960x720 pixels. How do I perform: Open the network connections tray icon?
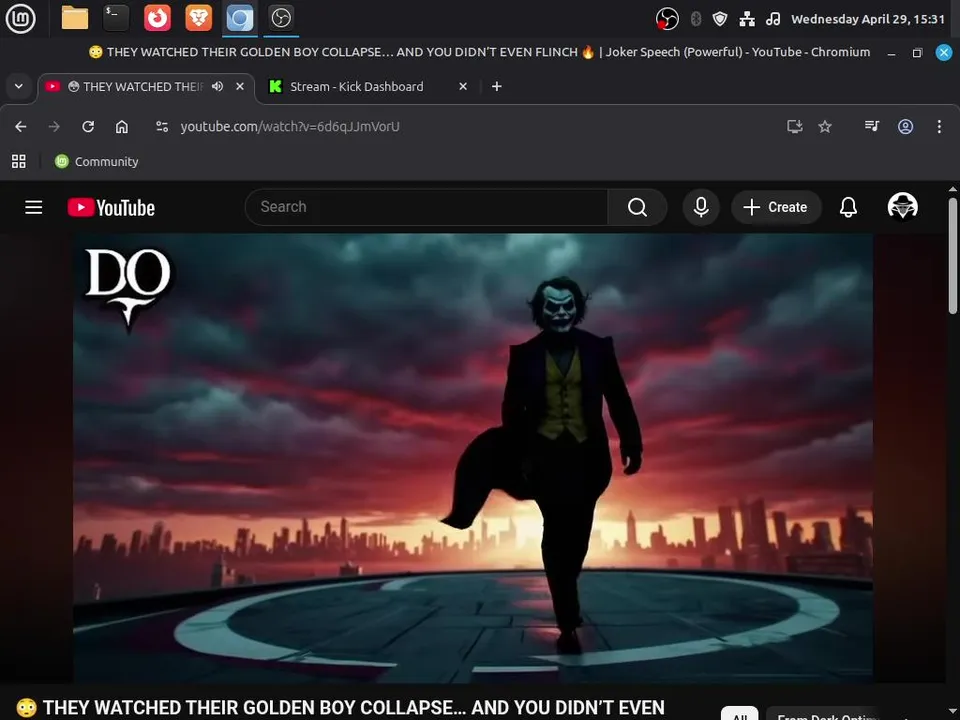747,19
